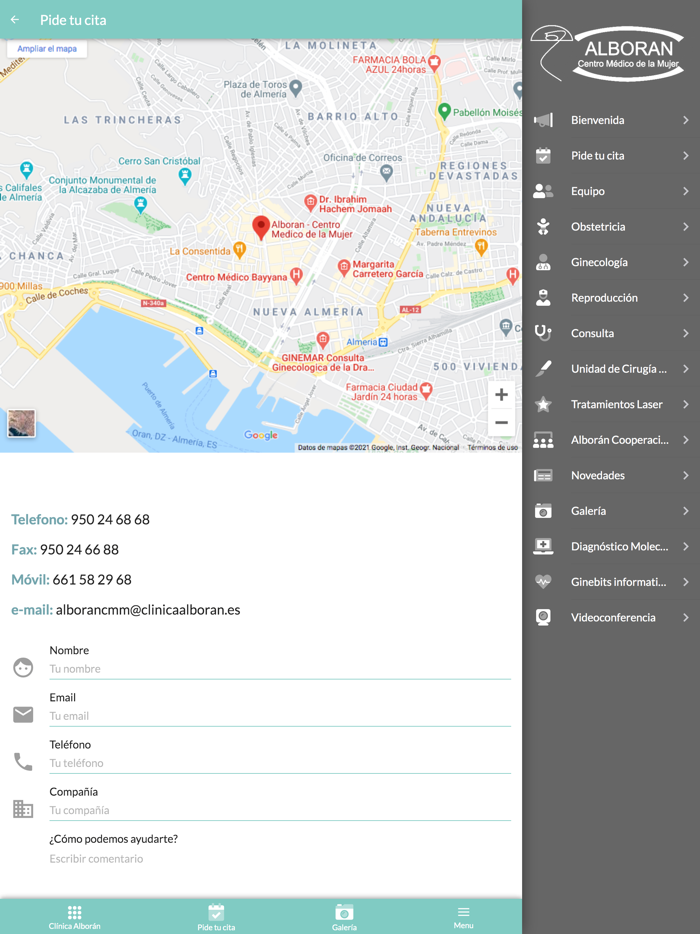The width and height of the screenshot is (700, 934).
Task: Click Margarita Carretero García marker
Action: coord(344,267)
